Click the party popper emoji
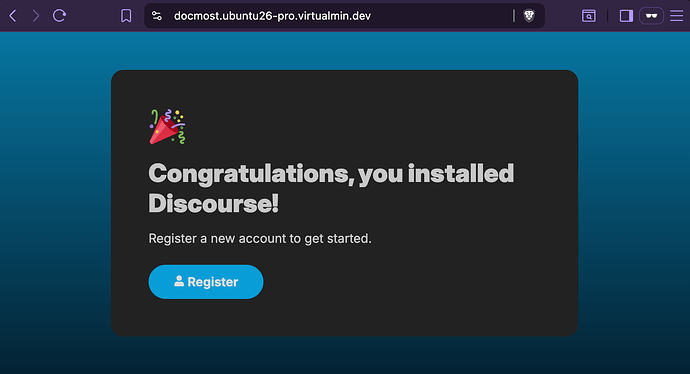The width and height of the screenshot is (690, 374). coord(167,127)
